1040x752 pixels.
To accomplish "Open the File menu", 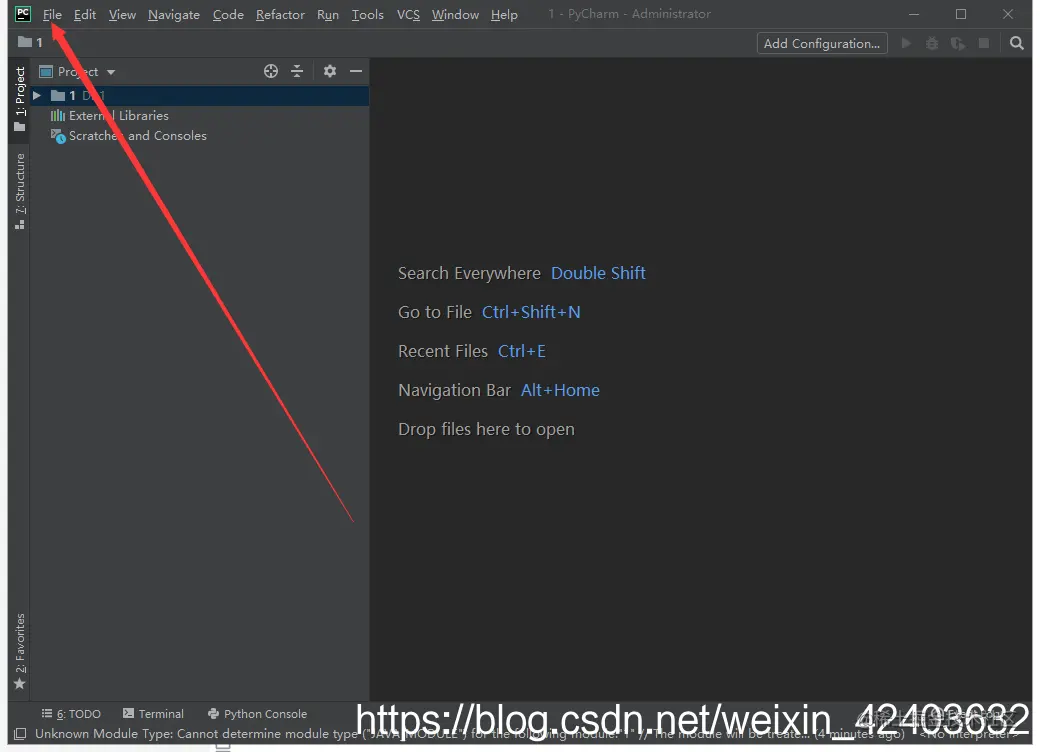I will tap(52, 15).
